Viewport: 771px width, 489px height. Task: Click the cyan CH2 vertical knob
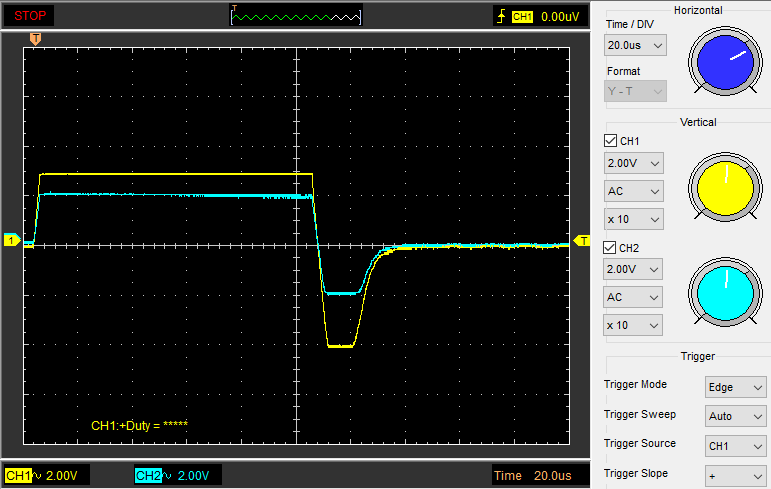click(x=724, y=293)
